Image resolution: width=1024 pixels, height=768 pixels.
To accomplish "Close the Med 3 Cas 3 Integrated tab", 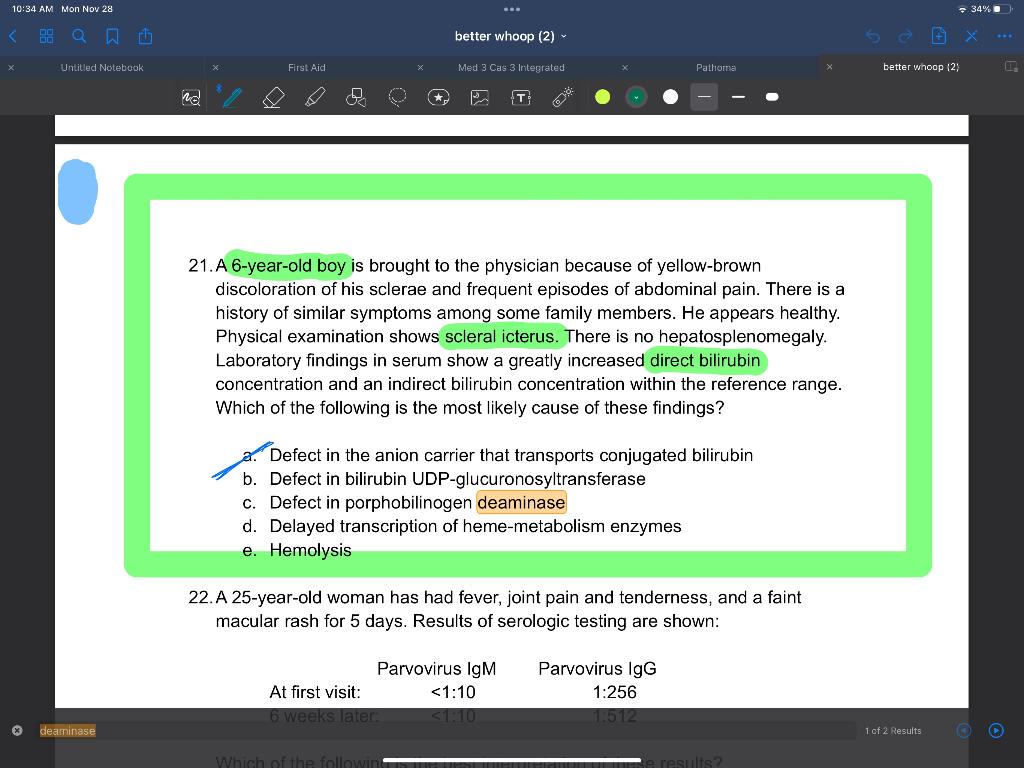I will coord(420,67).
